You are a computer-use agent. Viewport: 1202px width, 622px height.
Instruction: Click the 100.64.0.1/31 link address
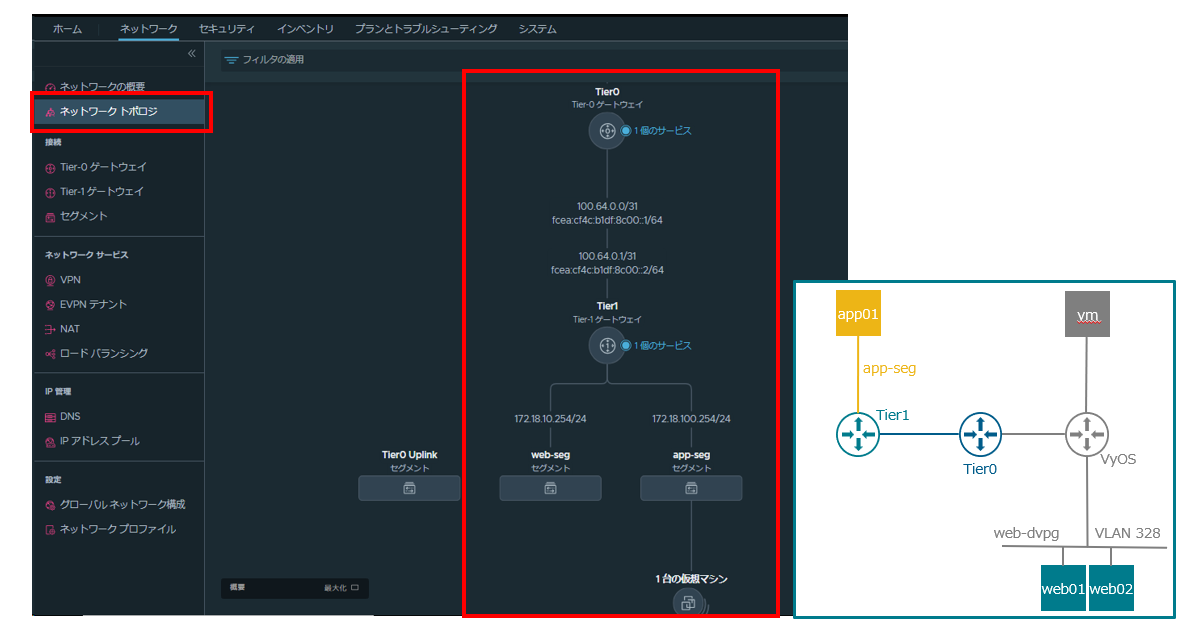coord(607,256)
